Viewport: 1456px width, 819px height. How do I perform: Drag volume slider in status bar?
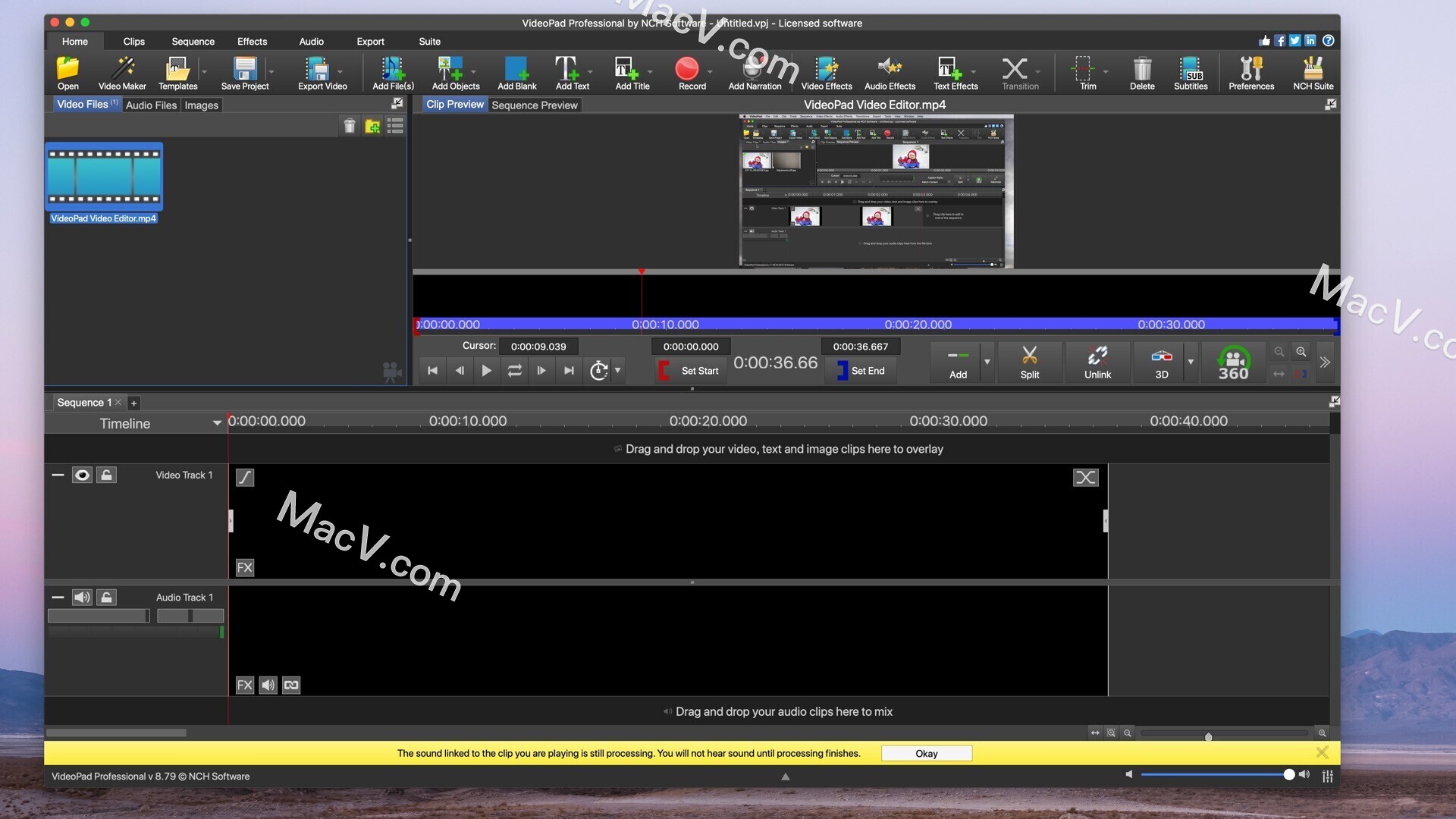(x=1285, y=775)
